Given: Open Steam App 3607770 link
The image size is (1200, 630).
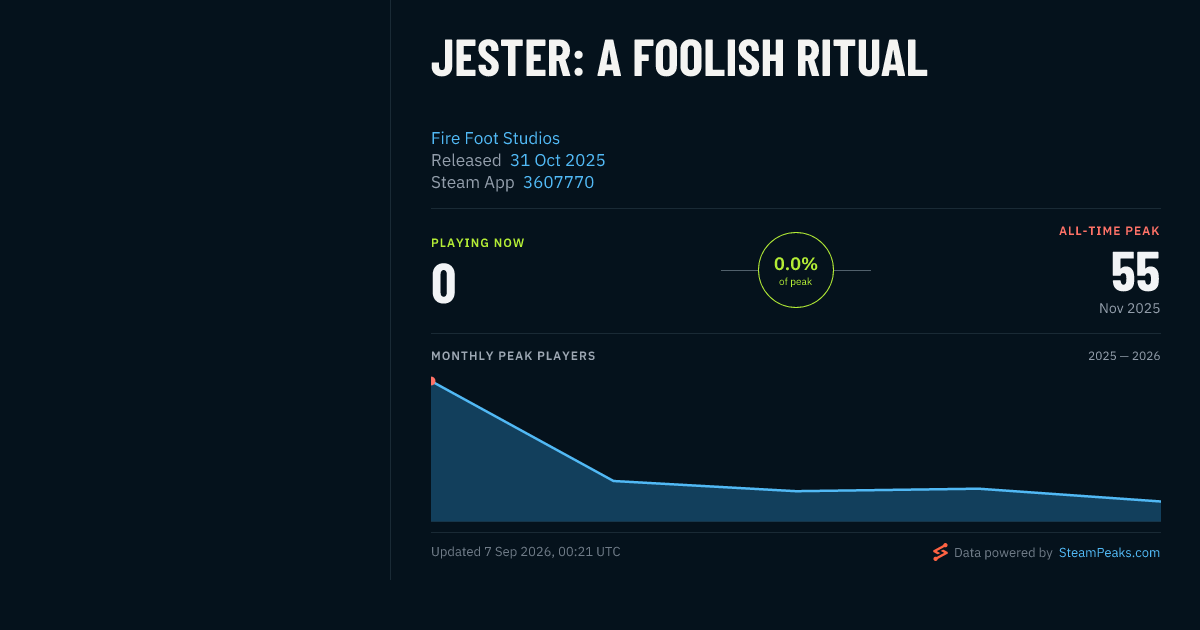Looking at the screenshot, I should [558, 182].
